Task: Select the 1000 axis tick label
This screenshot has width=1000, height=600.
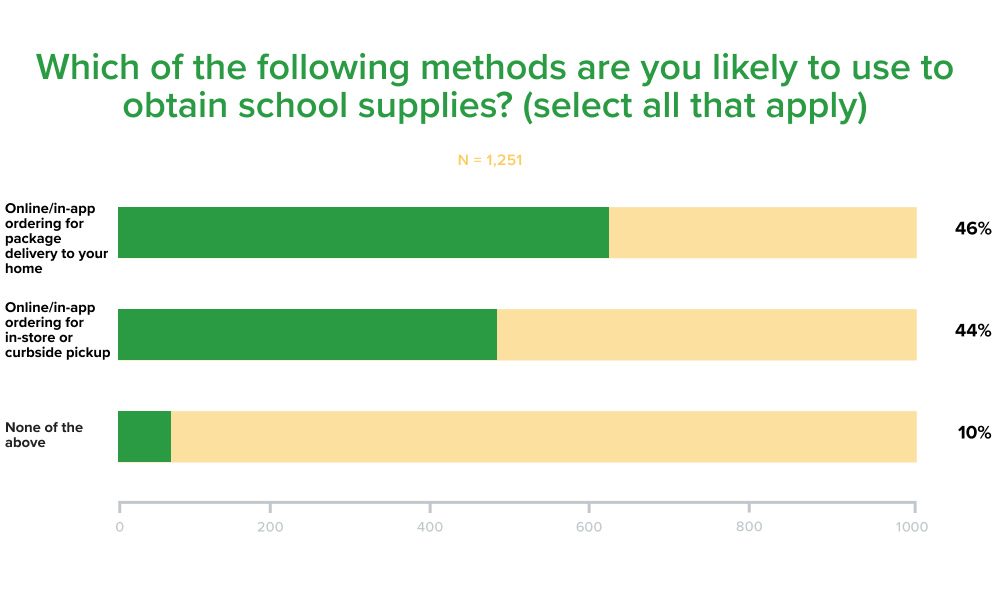Action: 912,527
